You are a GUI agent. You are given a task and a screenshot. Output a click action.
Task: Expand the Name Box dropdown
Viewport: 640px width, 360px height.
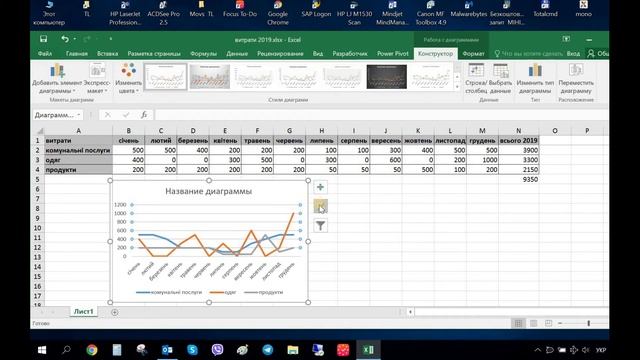click(78, 115)
